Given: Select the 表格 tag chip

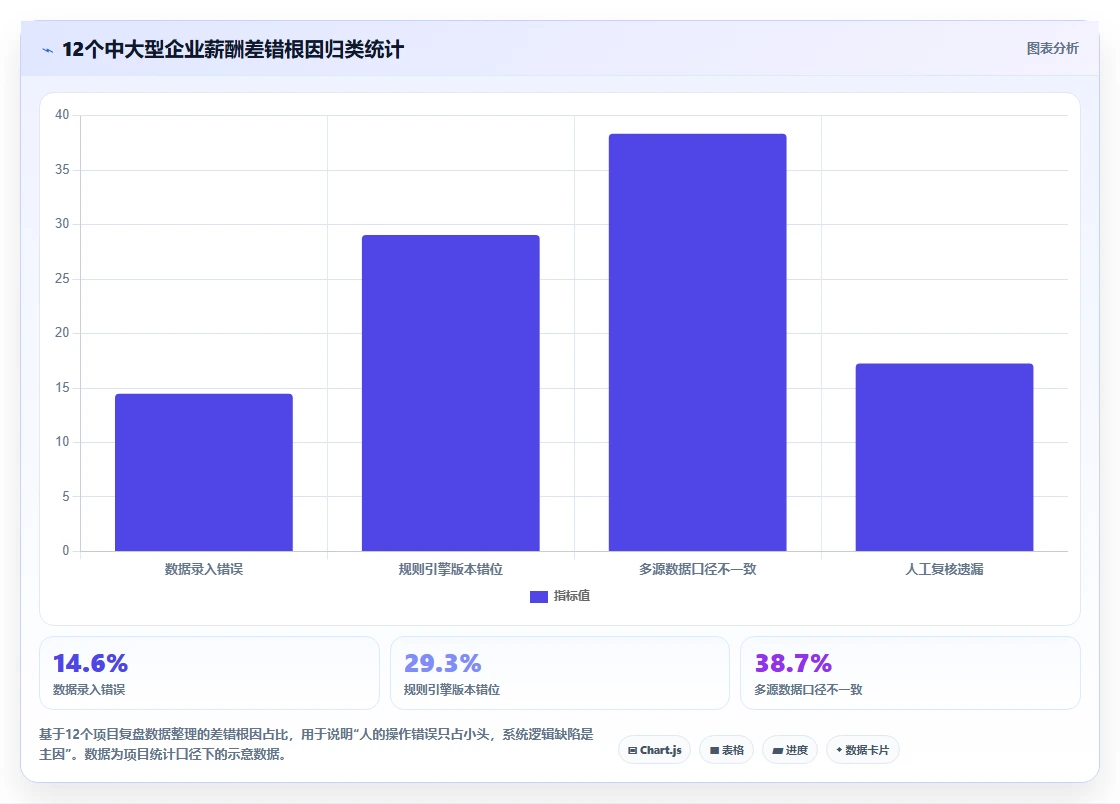Looking at the screenshot, I should tap(726, 750).
